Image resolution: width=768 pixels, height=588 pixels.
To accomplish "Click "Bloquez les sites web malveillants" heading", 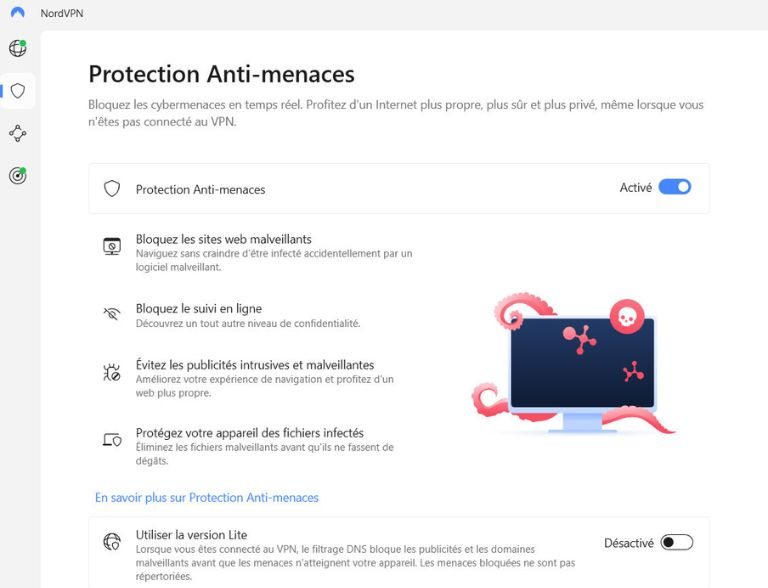I will tap(224, 239).
